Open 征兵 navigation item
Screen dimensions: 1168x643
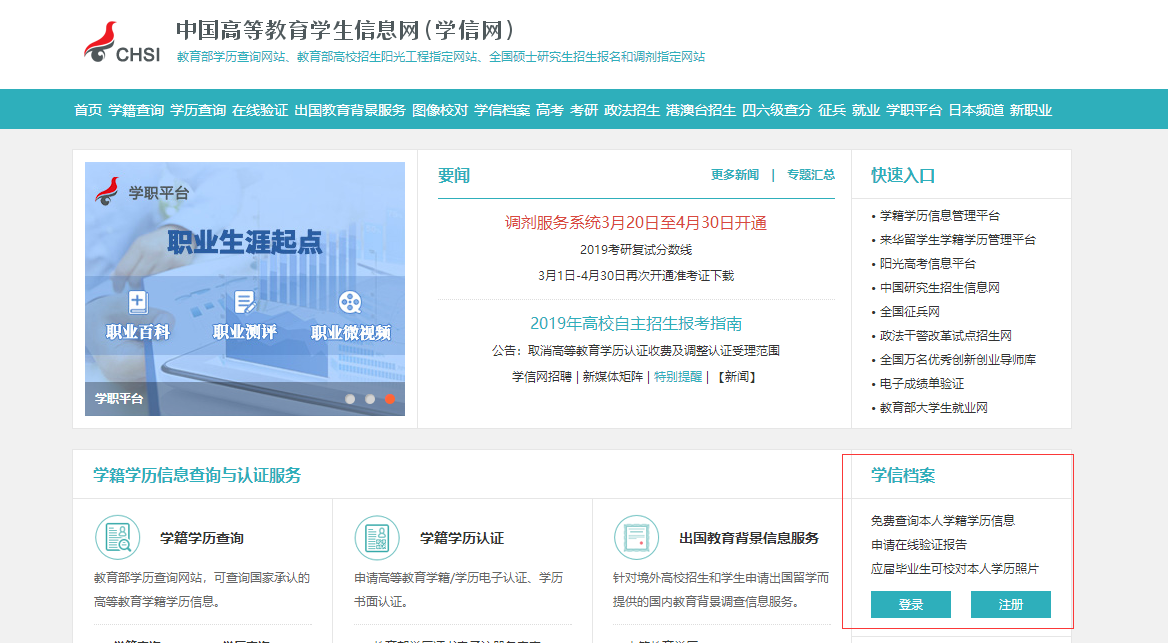tap(831, 110)
